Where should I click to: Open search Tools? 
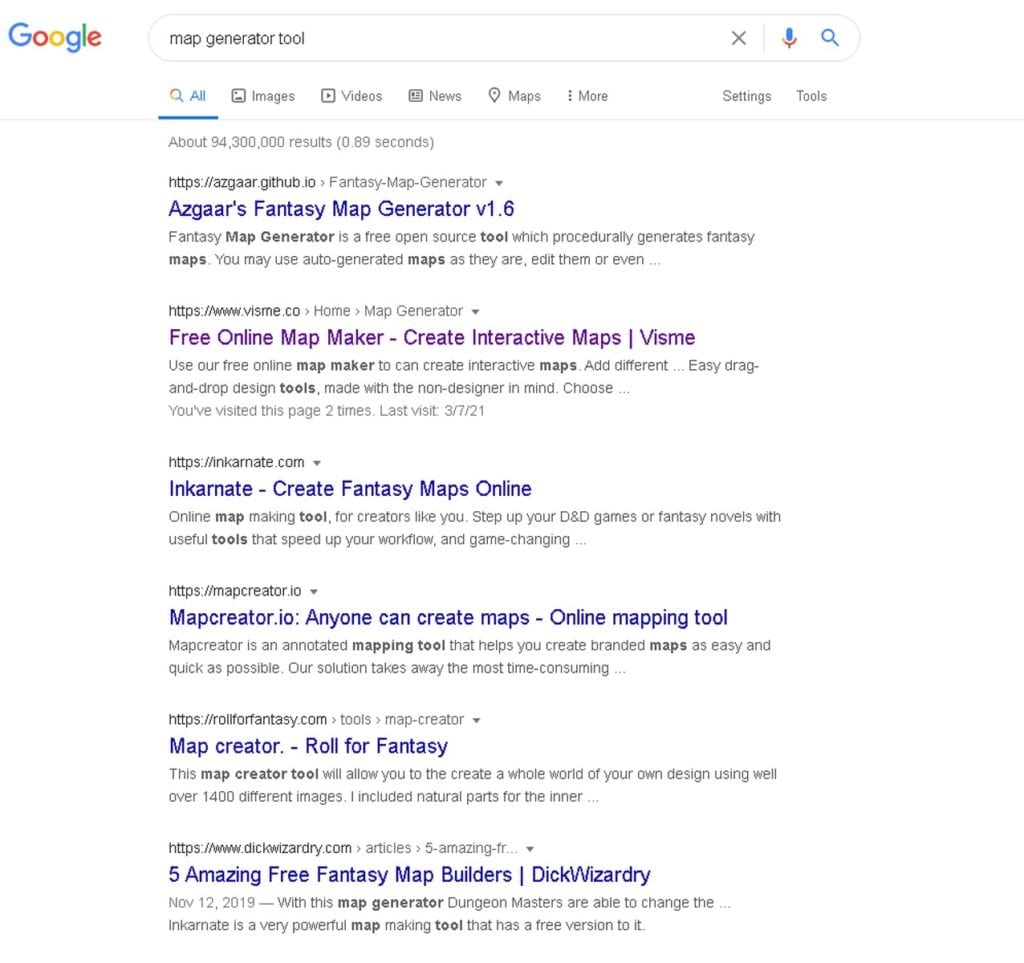811,96
